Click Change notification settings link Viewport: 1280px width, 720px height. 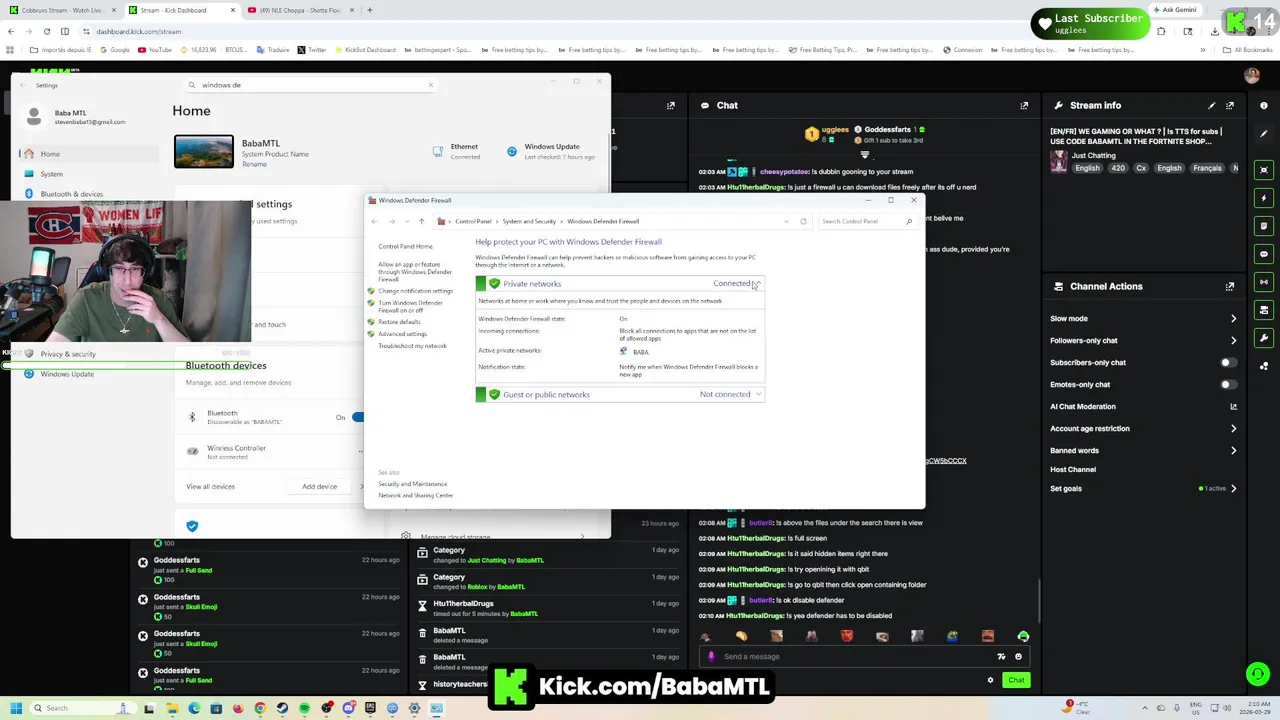415,291
